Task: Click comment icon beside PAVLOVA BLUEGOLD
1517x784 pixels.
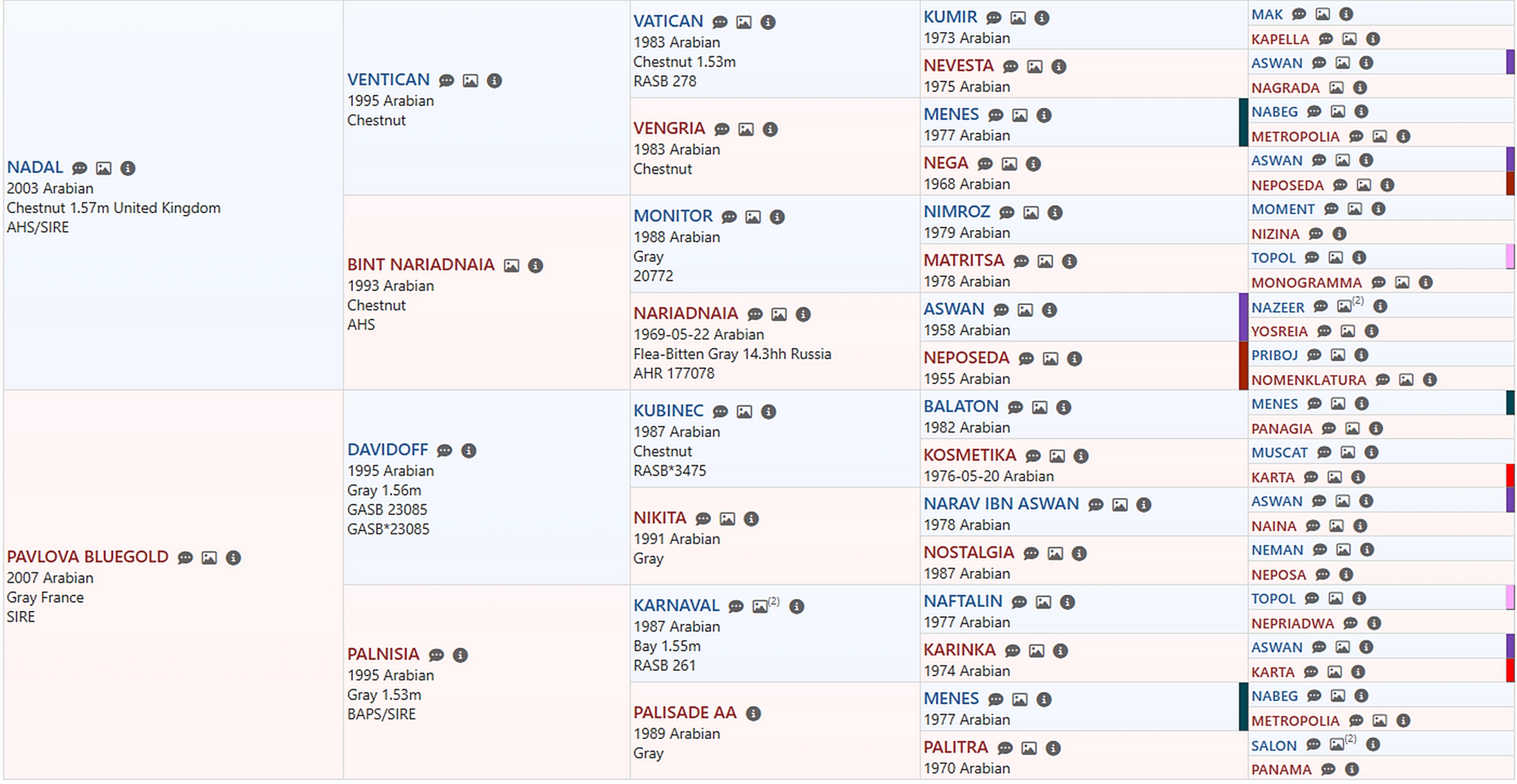Action: (x=185, y=558)
